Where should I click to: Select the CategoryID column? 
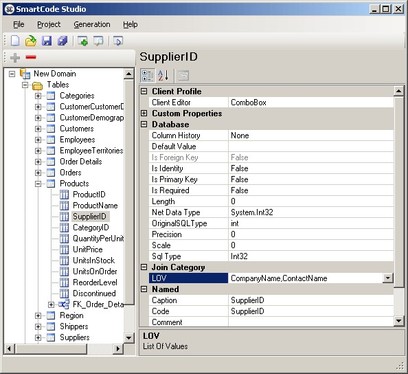[x=91, y=228]
